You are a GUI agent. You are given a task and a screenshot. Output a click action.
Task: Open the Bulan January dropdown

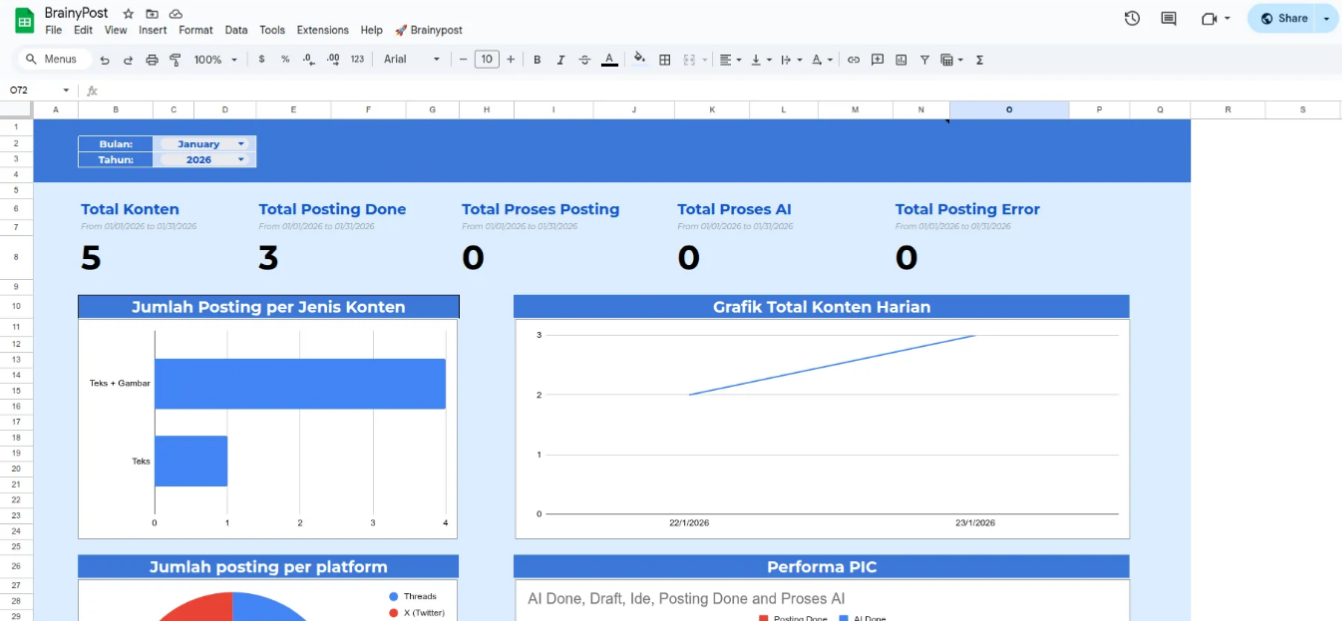[x=204, y=144]
